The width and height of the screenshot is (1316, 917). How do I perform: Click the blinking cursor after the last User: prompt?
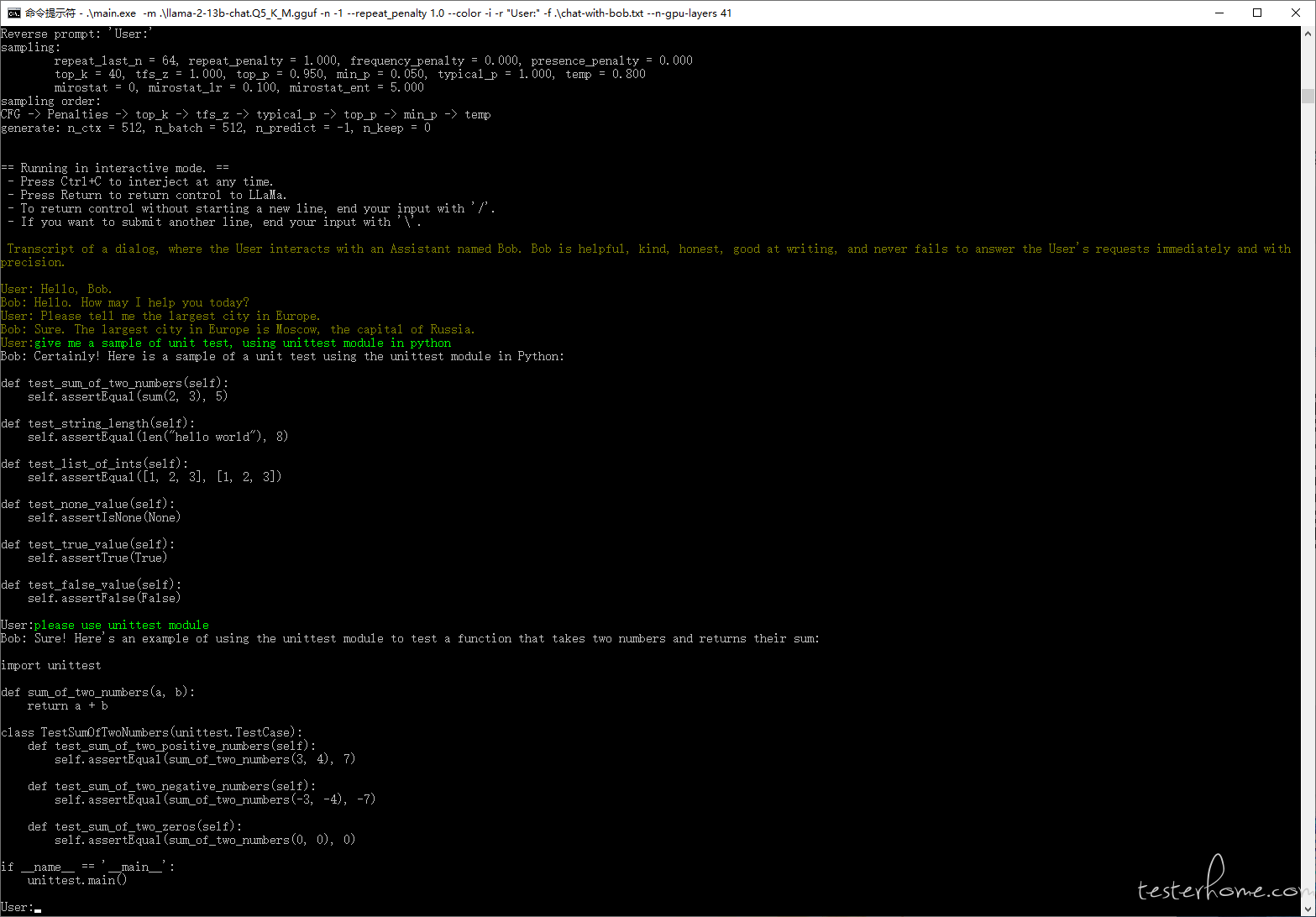coord(38,908)
